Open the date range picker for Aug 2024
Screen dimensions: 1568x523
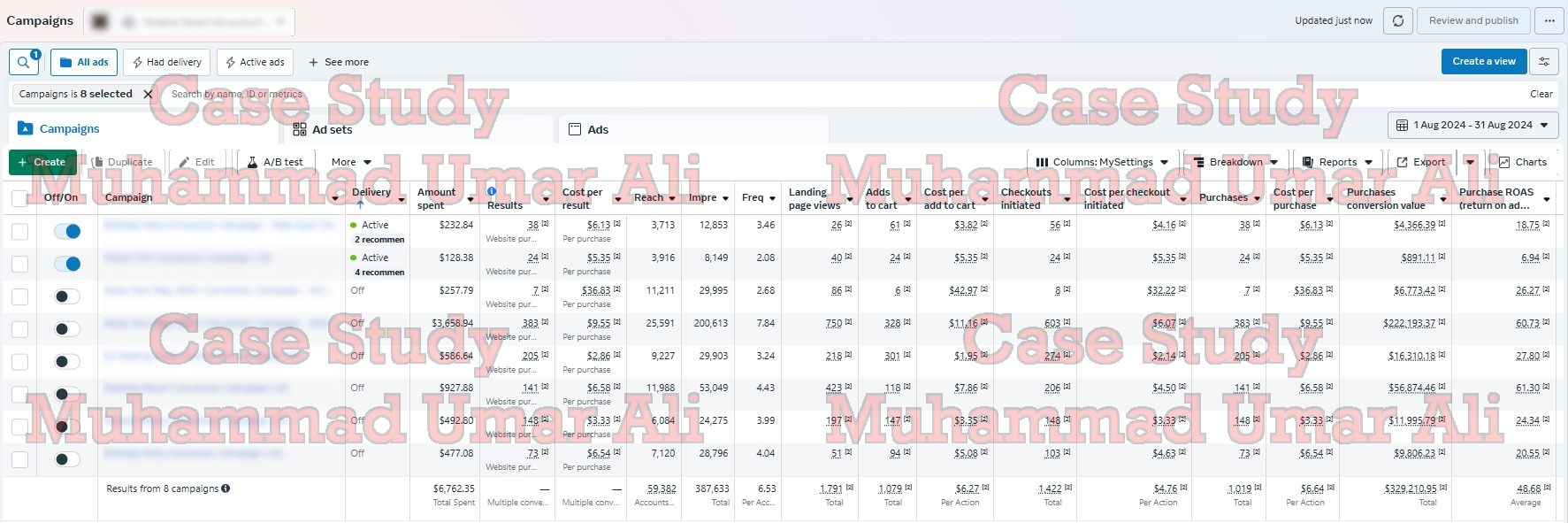click(x=1472, y=125)
